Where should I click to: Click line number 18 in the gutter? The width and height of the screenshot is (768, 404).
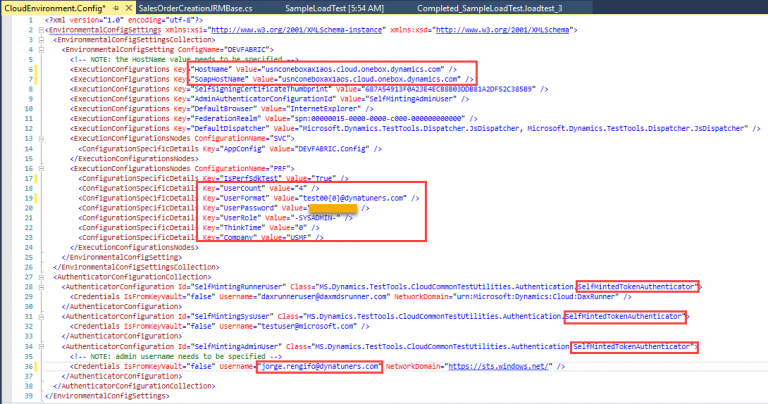coord(28,189)
